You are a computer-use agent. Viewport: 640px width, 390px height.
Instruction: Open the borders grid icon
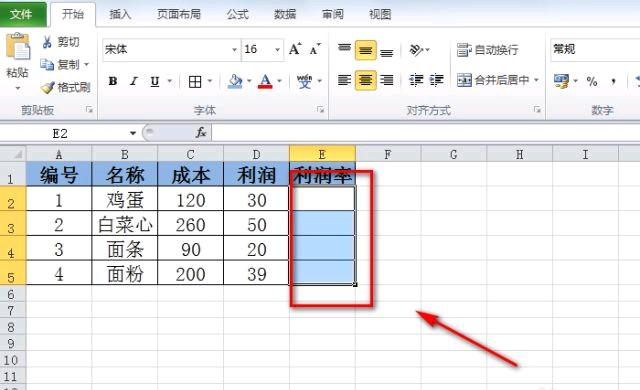[x=195, y=82]
